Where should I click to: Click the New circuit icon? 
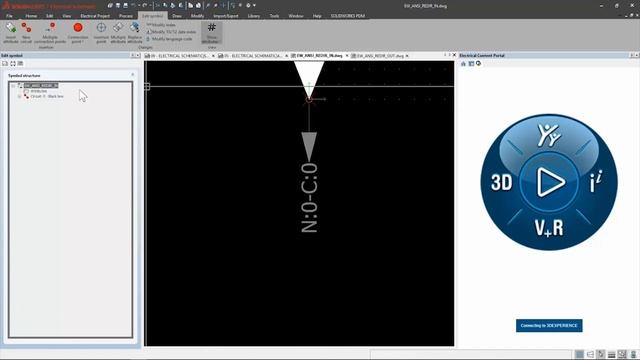click(x=26, y=28)
